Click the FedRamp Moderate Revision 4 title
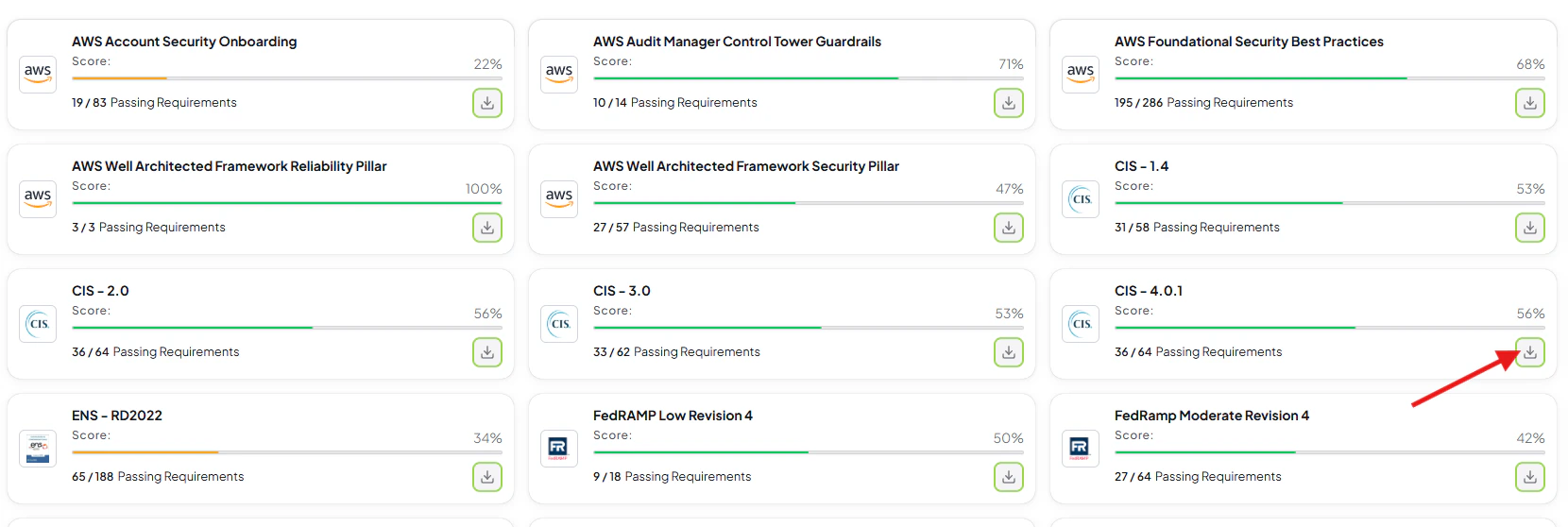1568x527 pixels. point(1212,416)
